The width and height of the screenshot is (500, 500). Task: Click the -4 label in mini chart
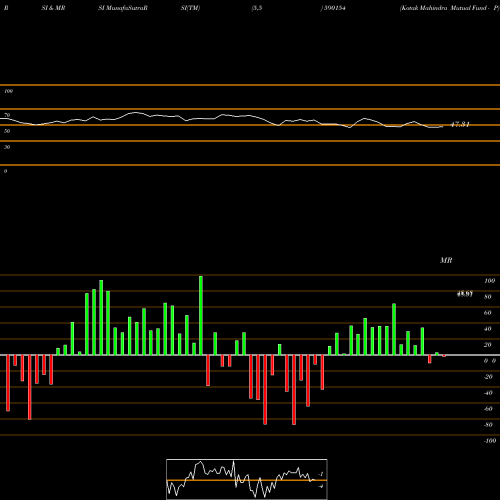point(321,486)
